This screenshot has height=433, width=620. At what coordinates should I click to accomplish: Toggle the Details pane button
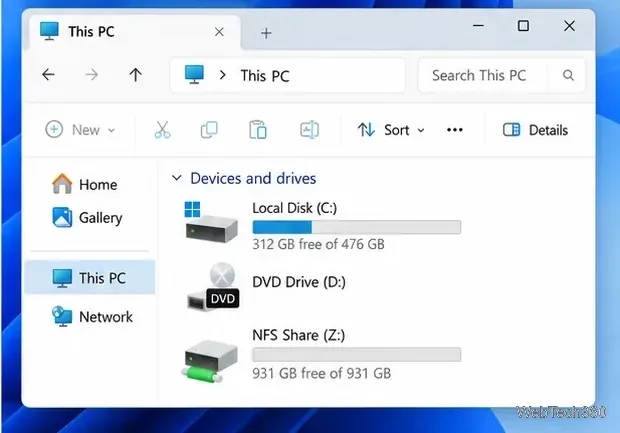(x=535, y=130)
